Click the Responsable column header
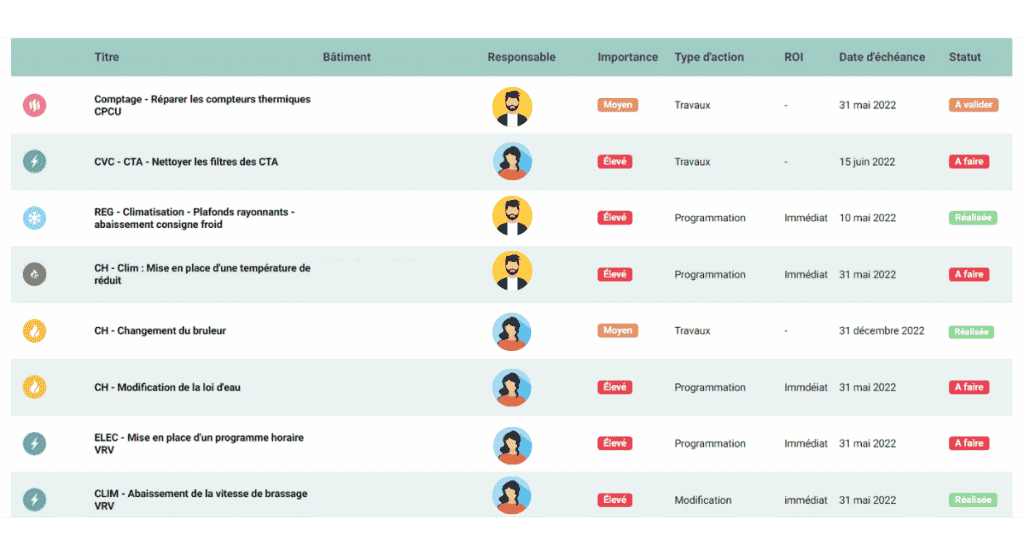The image size is (1024, 555). coord(521,57)
